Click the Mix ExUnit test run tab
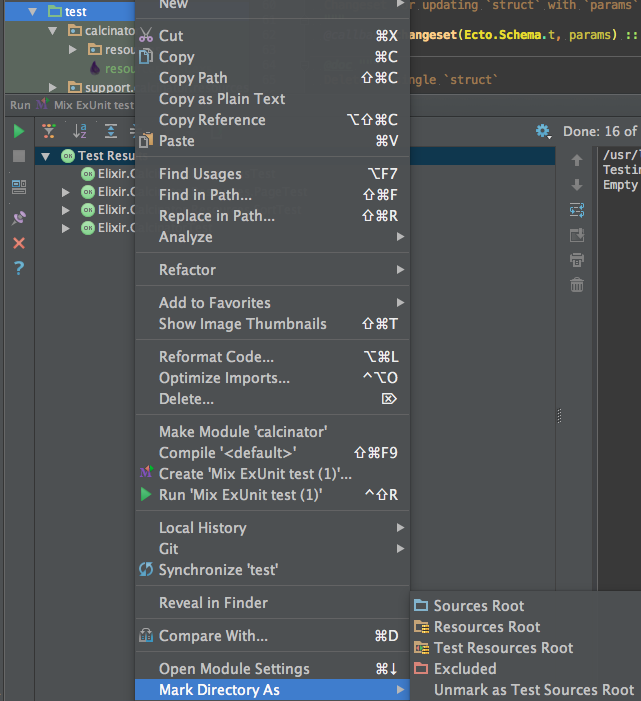The image size is (641, 701). tap(85, 105)
